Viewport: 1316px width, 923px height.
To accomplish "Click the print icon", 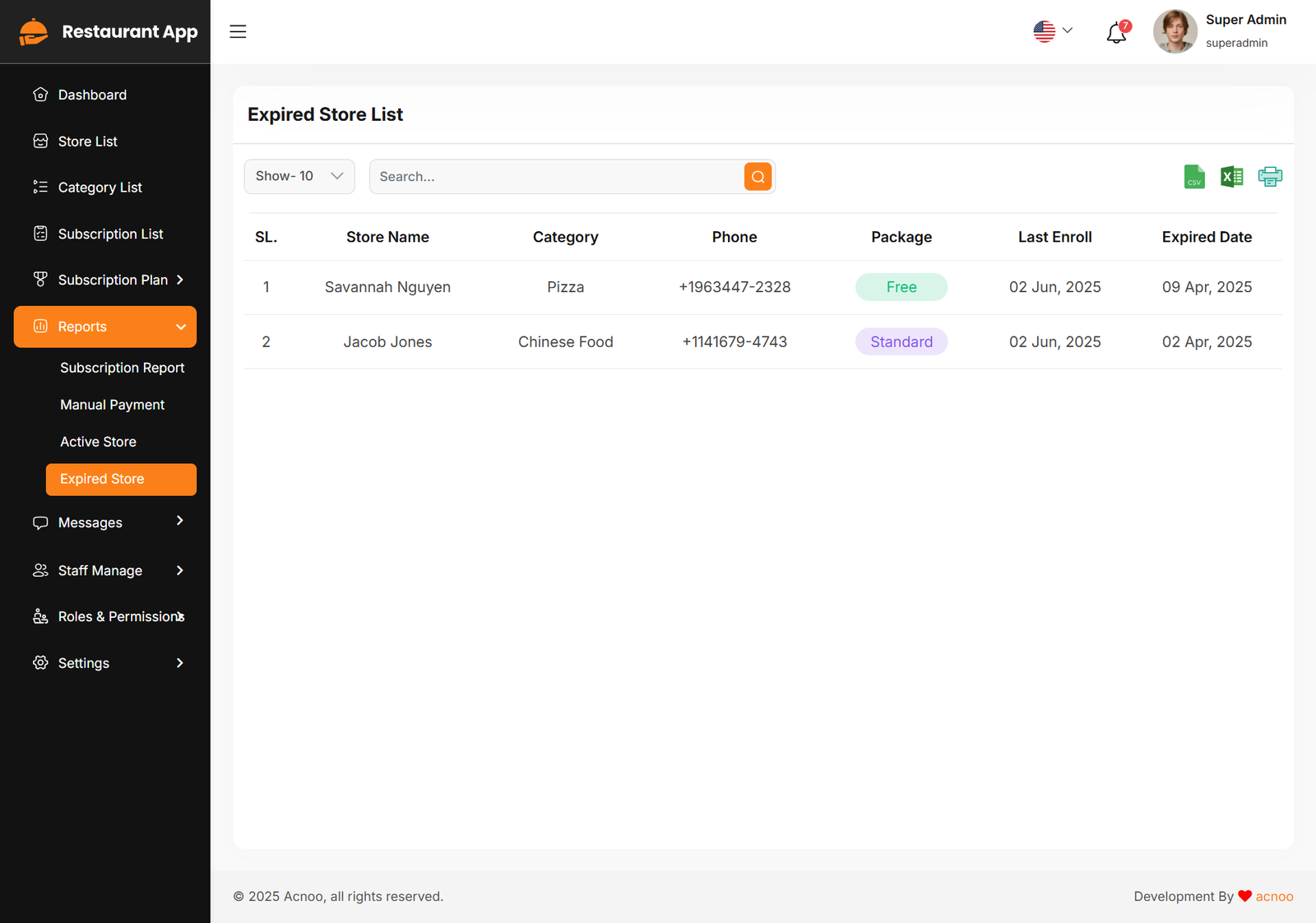I will (1269, 177).
